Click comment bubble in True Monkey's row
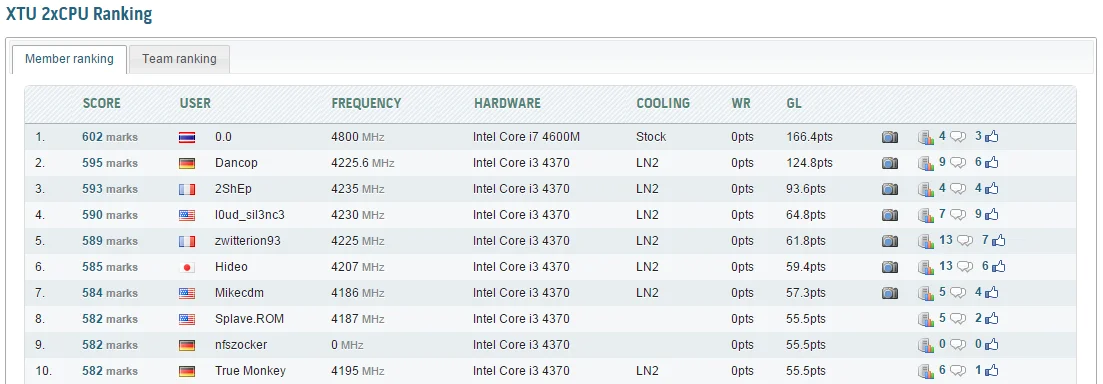The height and width of the screenshot is (384, 1103). click(957, 371)
